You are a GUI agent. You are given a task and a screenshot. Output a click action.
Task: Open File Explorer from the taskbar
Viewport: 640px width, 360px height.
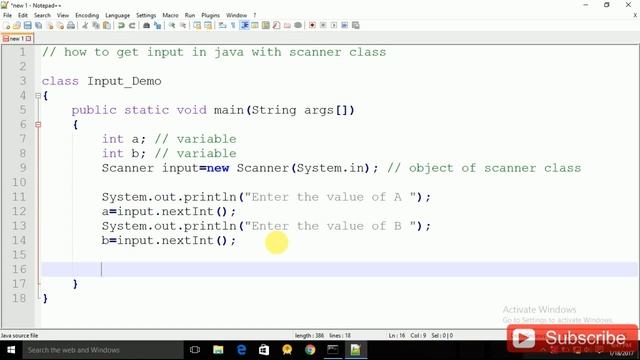[x=218, y=350]
